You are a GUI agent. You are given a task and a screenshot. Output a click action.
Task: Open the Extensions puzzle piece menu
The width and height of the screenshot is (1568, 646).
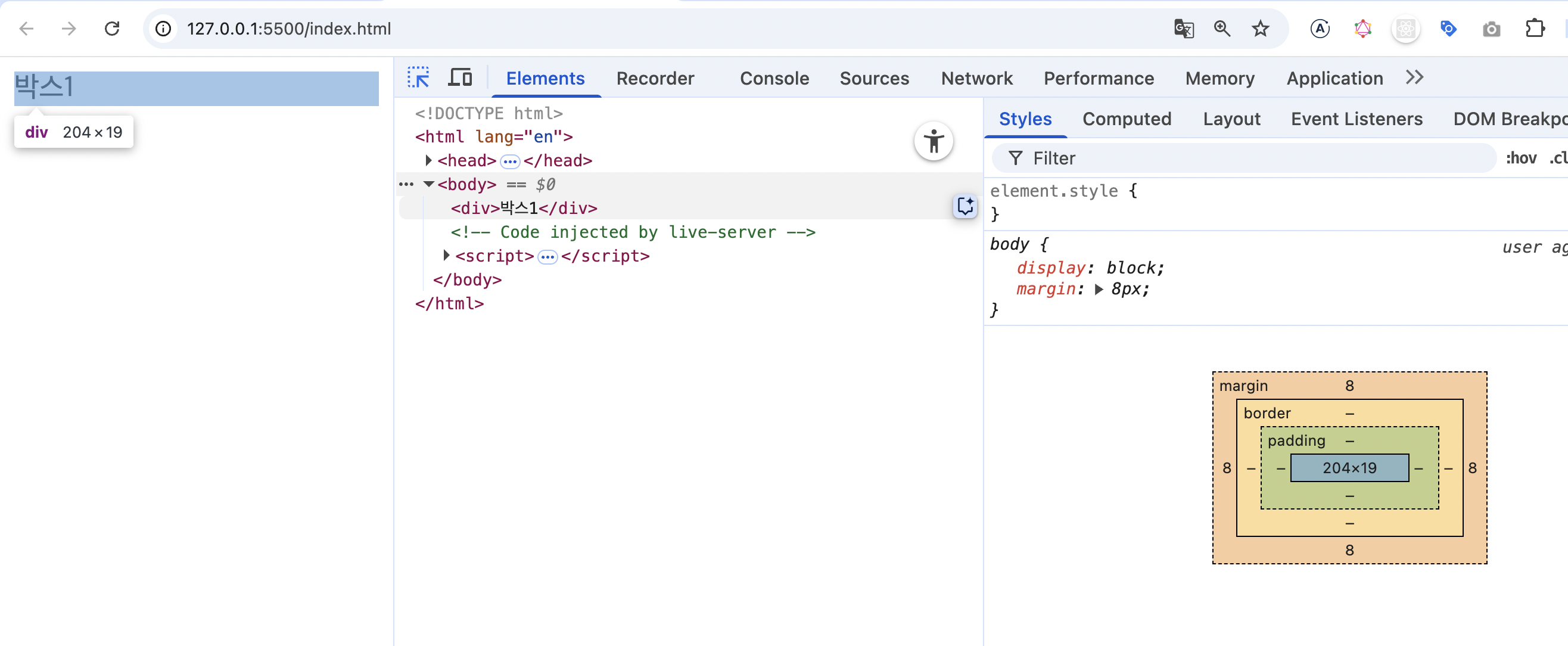tap(1535, 29)
